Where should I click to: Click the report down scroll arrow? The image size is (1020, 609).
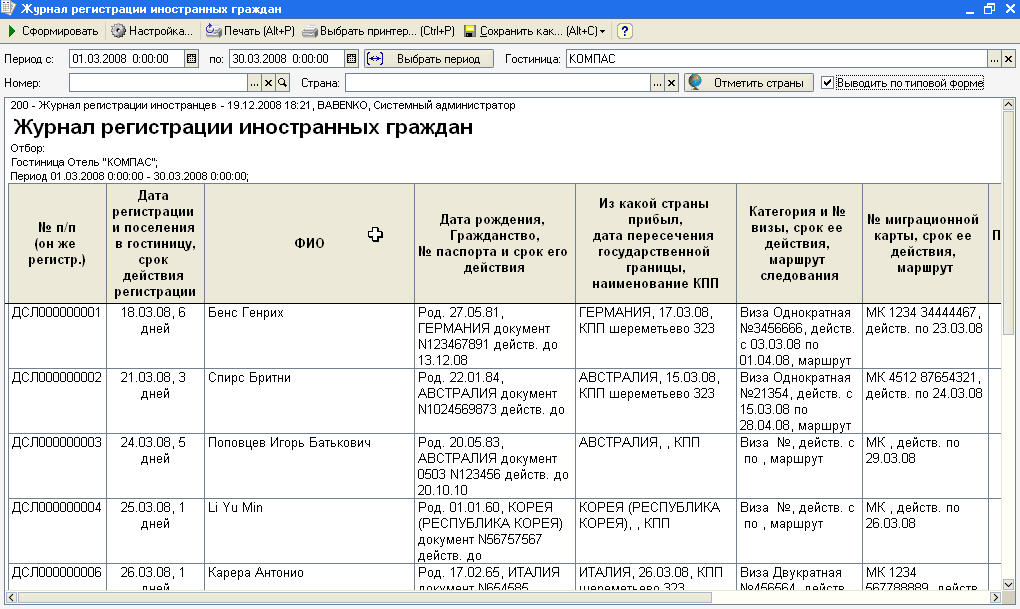1008,584
